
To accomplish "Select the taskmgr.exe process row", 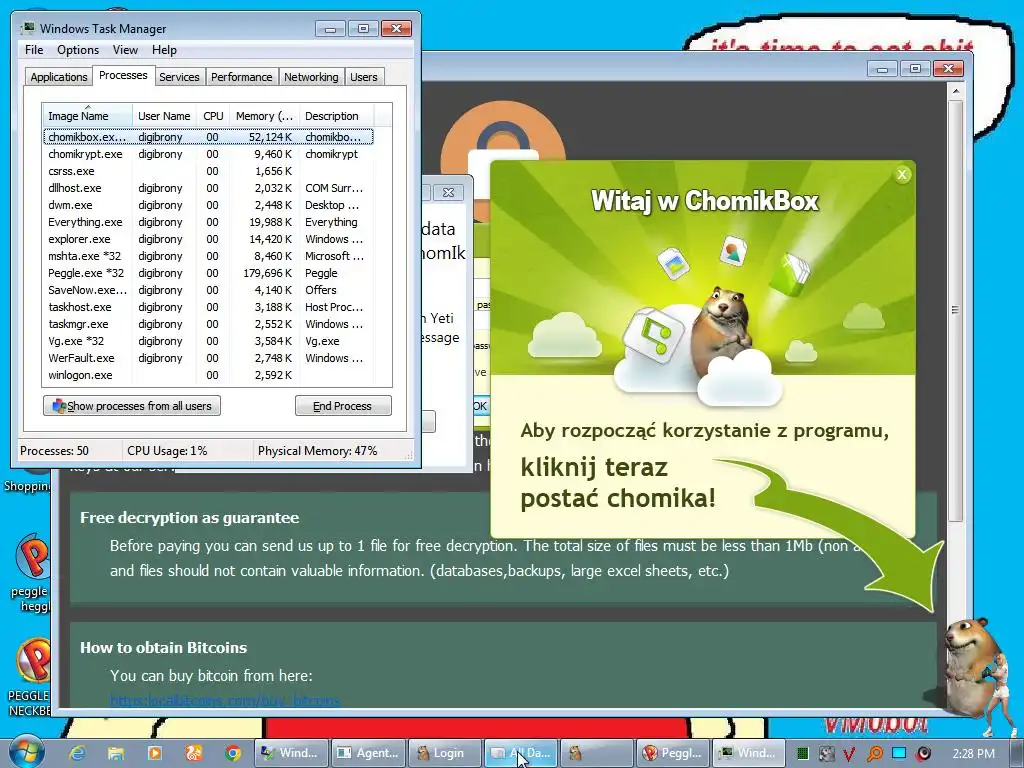I will pos(208,324).
